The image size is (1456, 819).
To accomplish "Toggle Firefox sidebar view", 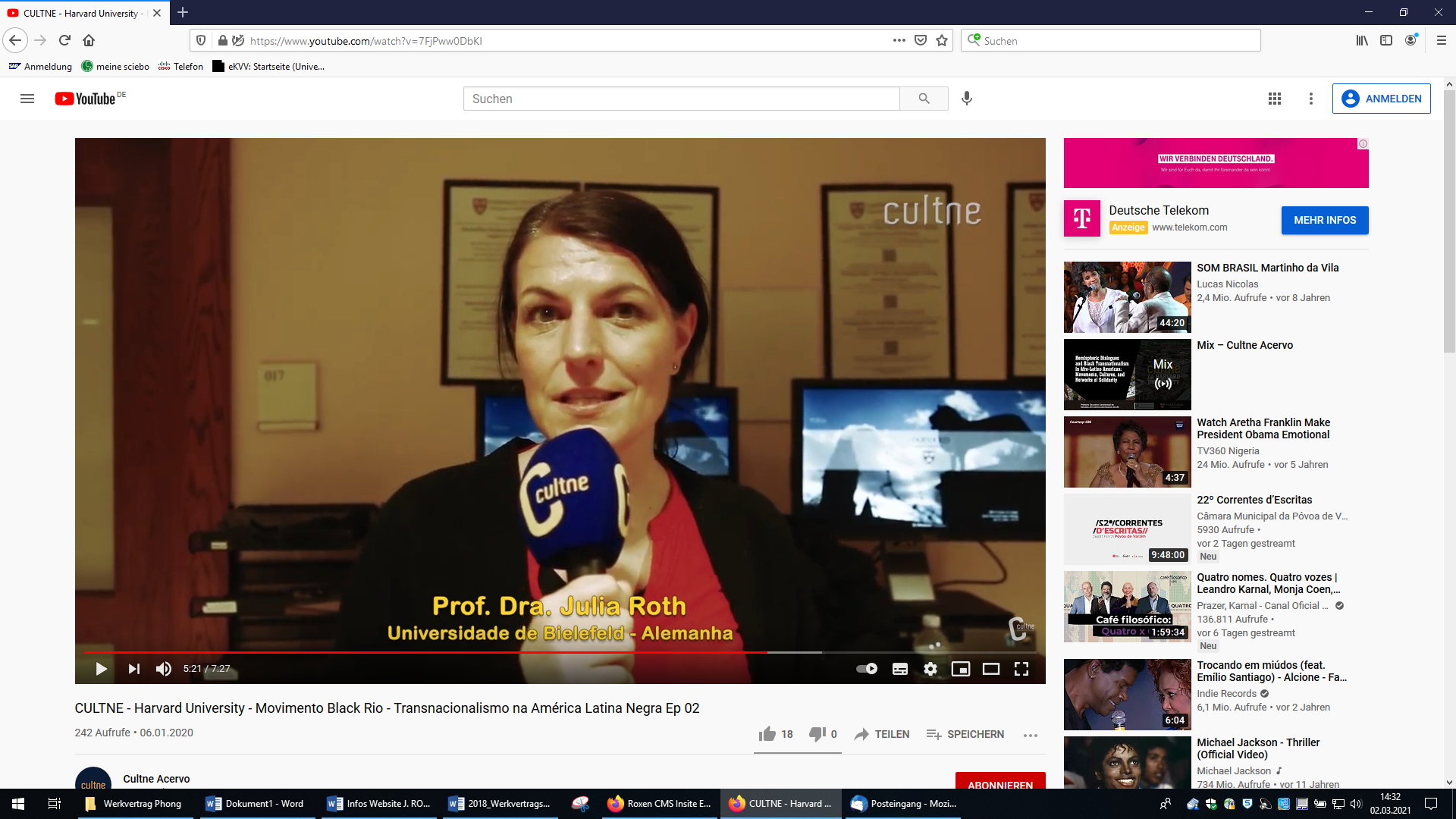I will coord(1386,40).
